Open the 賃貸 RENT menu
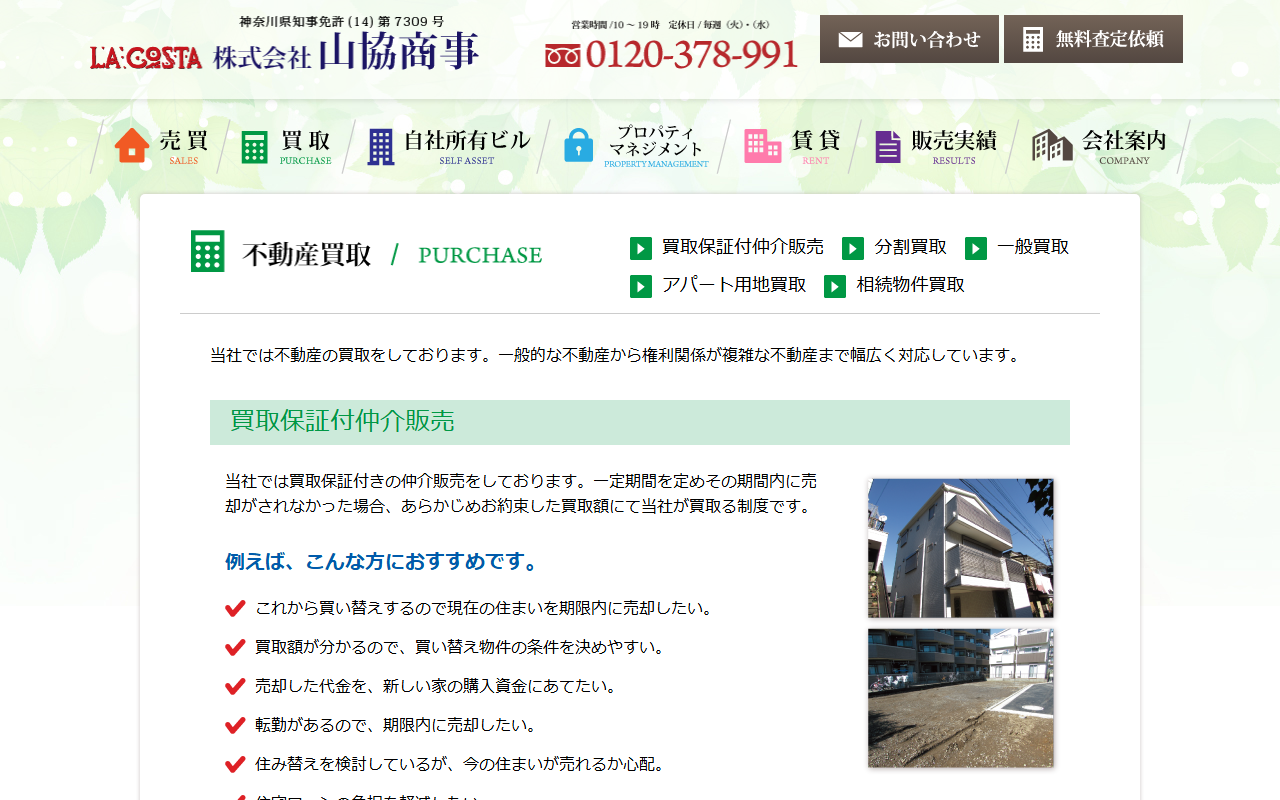Screen dimensions: 1280x800 [x=792, y=146]
